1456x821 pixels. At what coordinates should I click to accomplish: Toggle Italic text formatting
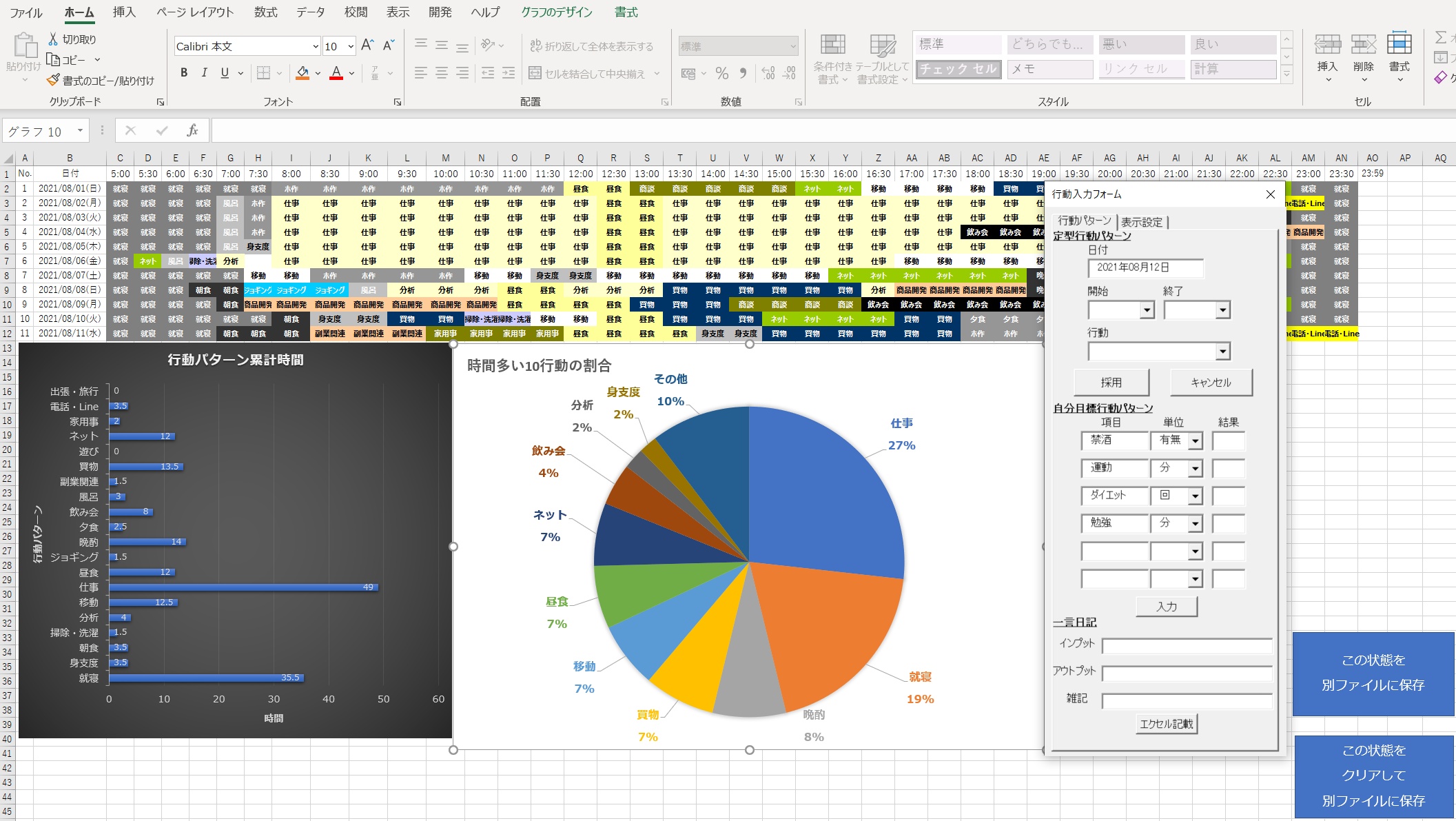coord(204,72)
